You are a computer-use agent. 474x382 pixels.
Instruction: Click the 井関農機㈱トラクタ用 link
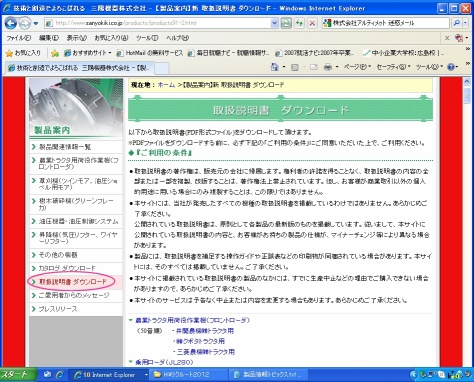205,331
